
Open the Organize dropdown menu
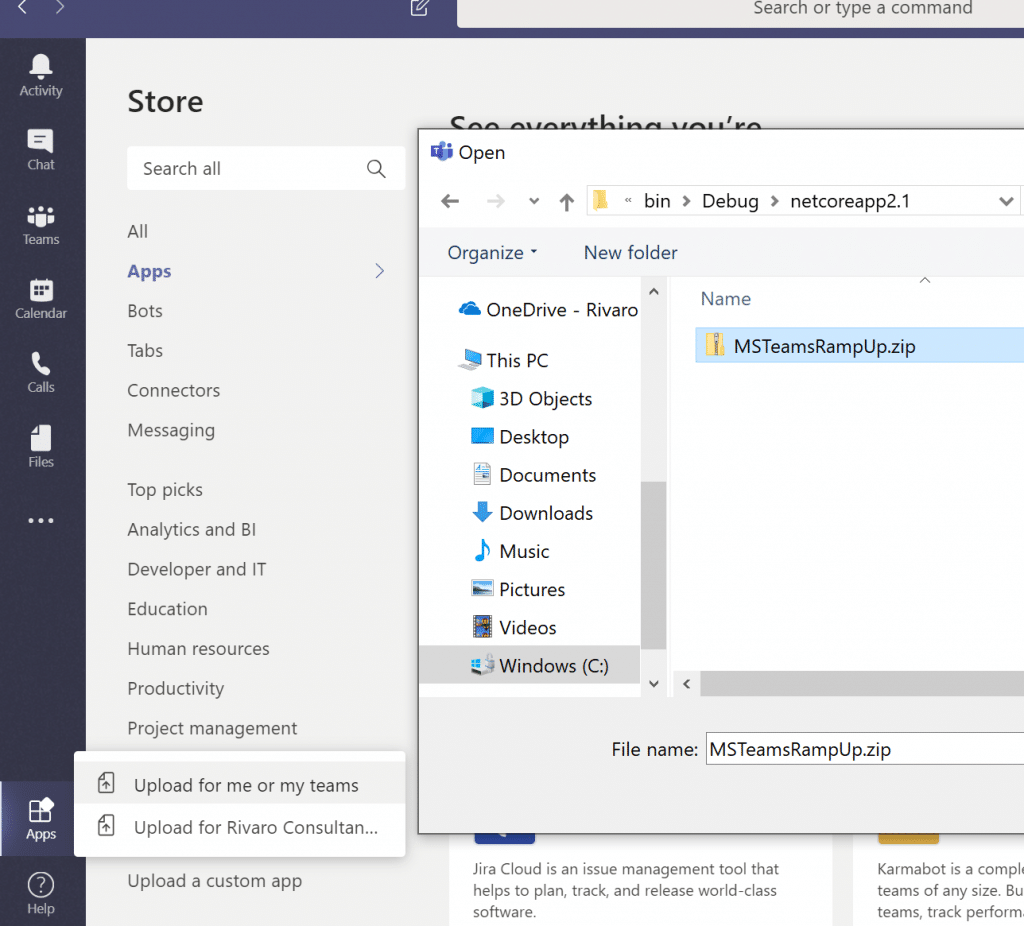492,253
